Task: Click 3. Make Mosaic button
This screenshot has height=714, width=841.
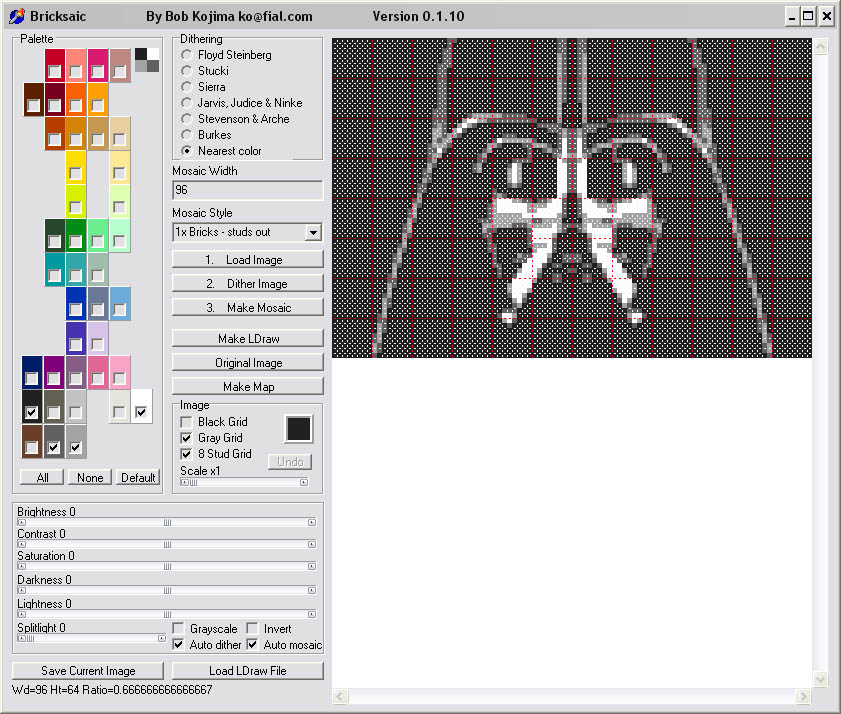Action: pyautogui.click(x=248, y=307)
